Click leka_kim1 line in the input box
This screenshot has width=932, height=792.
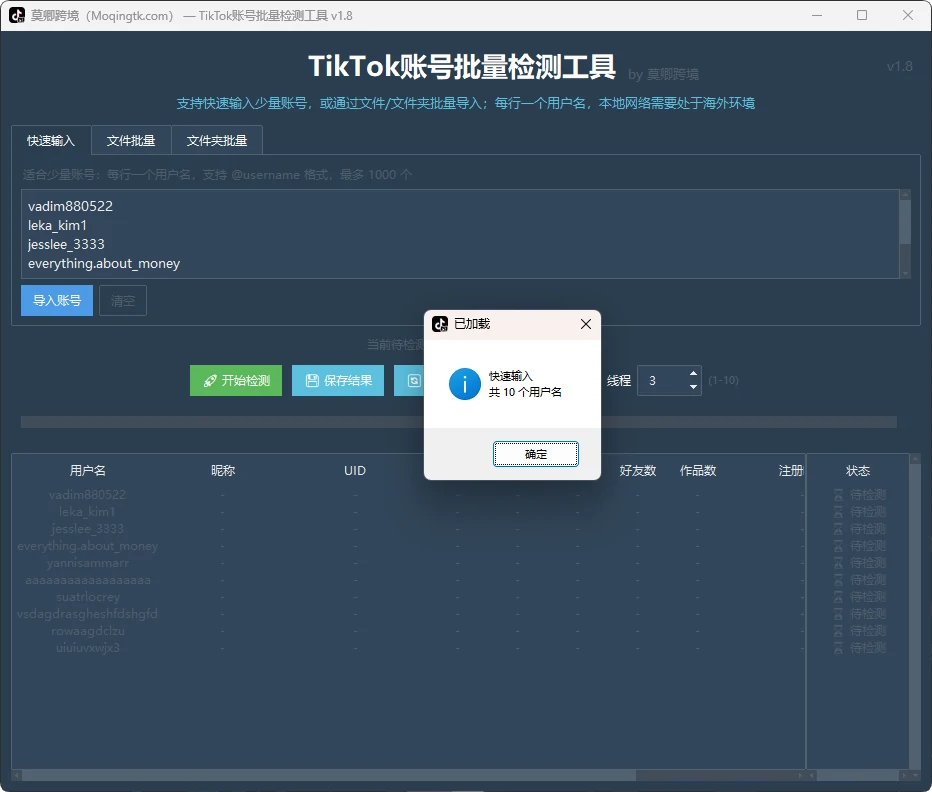[x=57, y=225]
